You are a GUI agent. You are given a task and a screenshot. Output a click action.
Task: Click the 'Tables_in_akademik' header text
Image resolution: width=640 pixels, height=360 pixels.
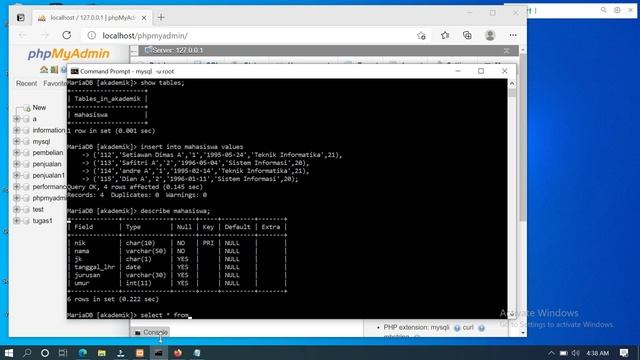[x=107, y=99]
